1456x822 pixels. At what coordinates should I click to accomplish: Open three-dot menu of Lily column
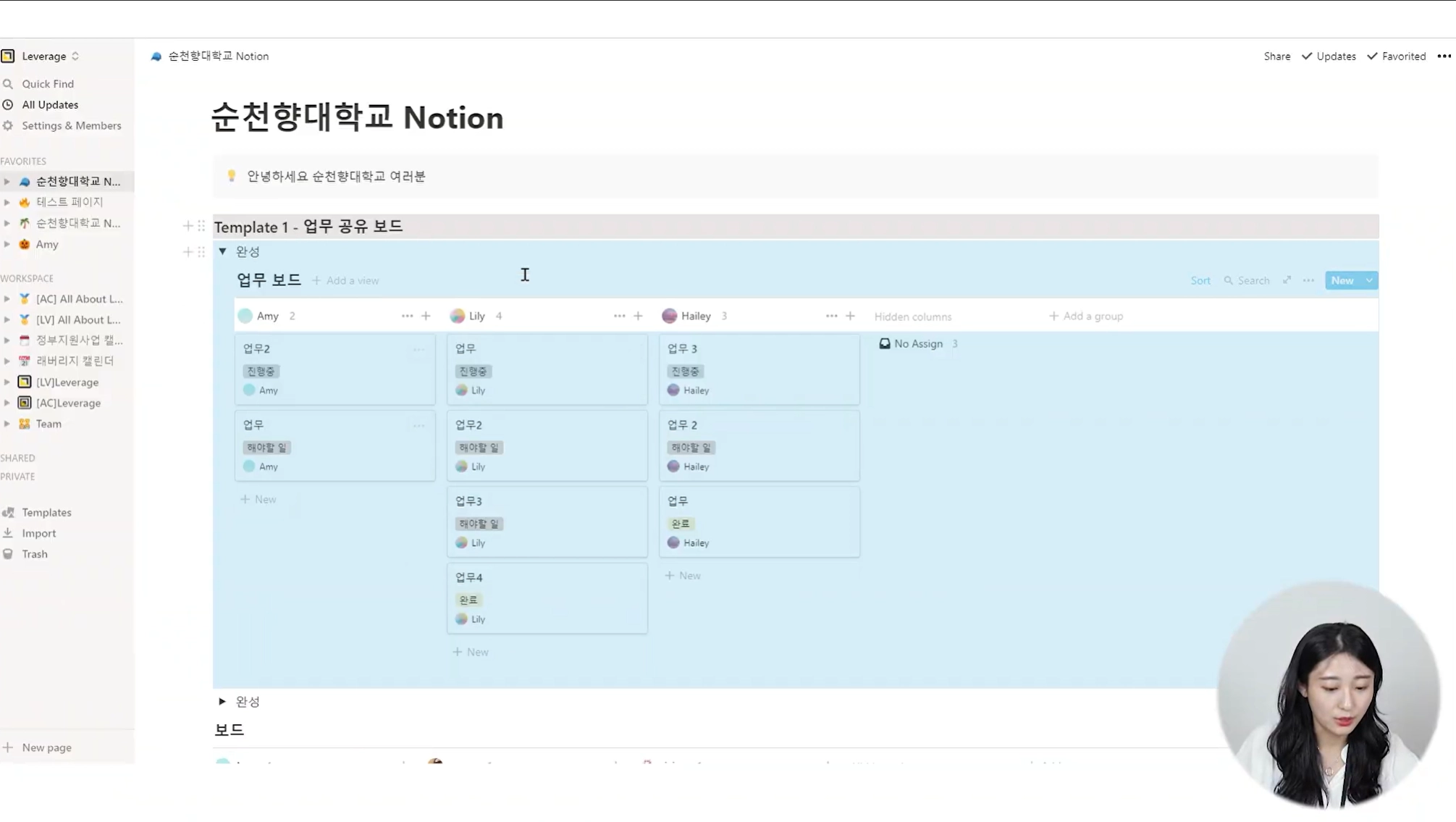619,316
